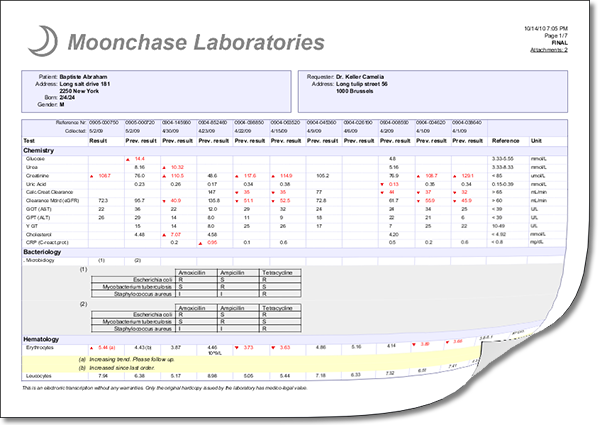This screenshot has width=600, height=425.
Task: Click the 'CRP (C-react.prot.)' row label
Action: click(x=47, y=243)
